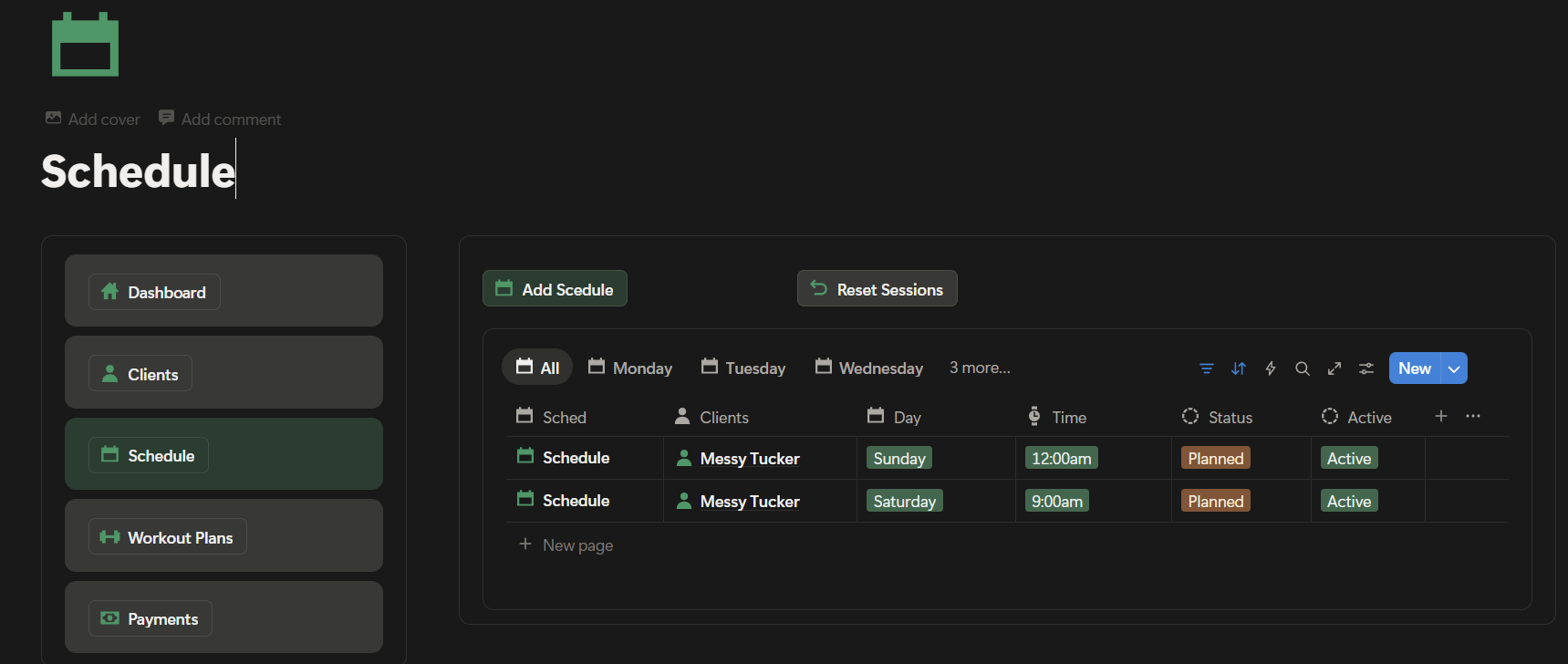Click the Active tag in Sunday row
Screen dimensions: 1568x664
(x=1349, y=458)
